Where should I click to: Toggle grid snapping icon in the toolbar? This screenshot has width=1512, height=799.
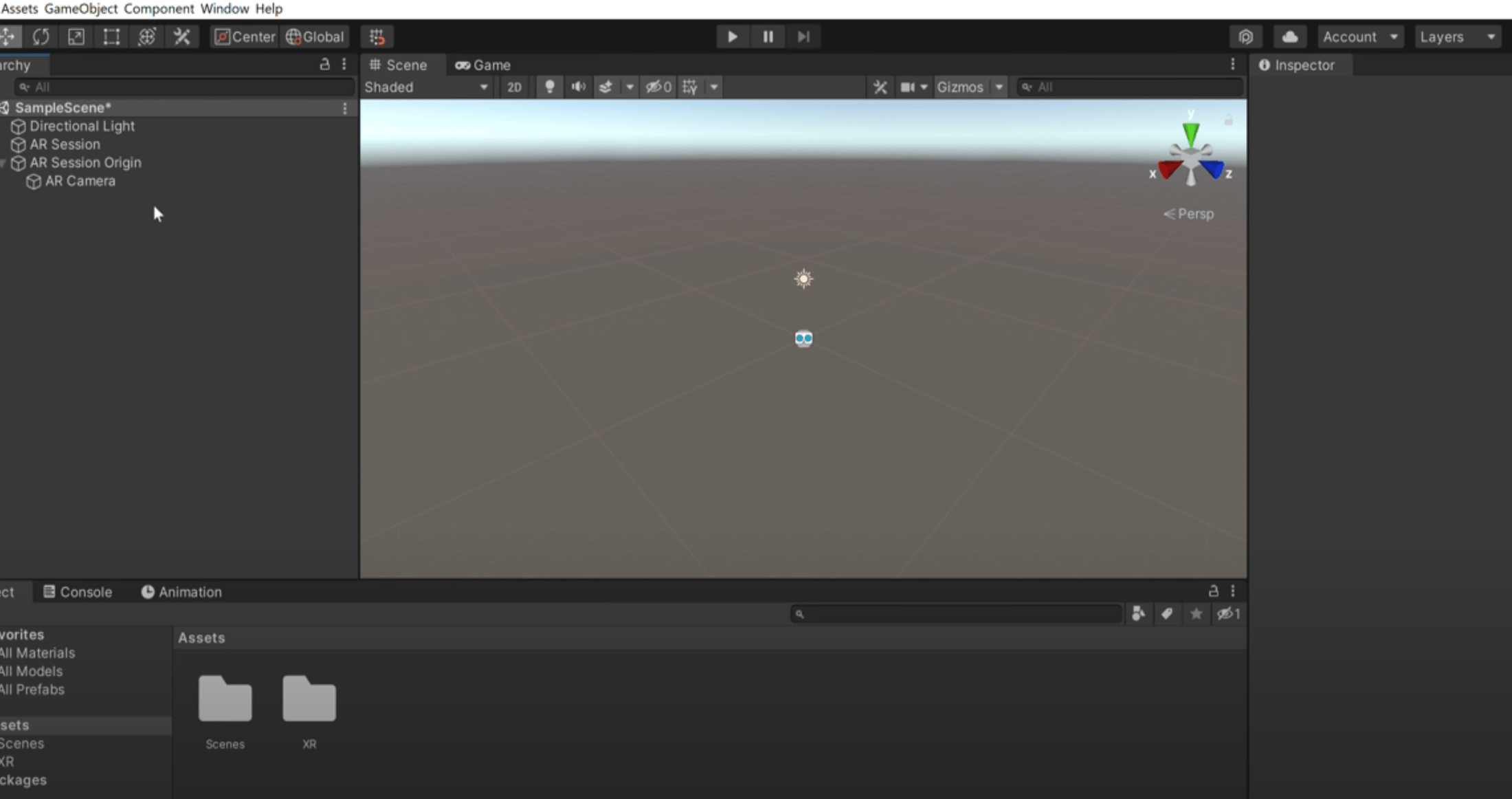pos(377,36)
